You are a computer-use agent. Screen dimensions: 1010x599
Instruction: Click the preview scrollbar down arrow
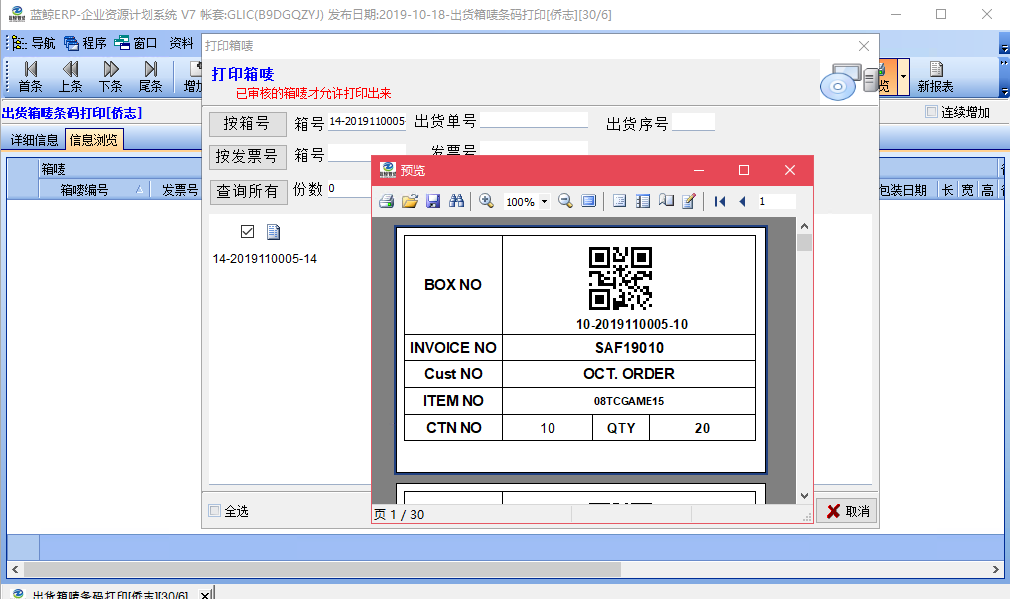click(804, 496)
